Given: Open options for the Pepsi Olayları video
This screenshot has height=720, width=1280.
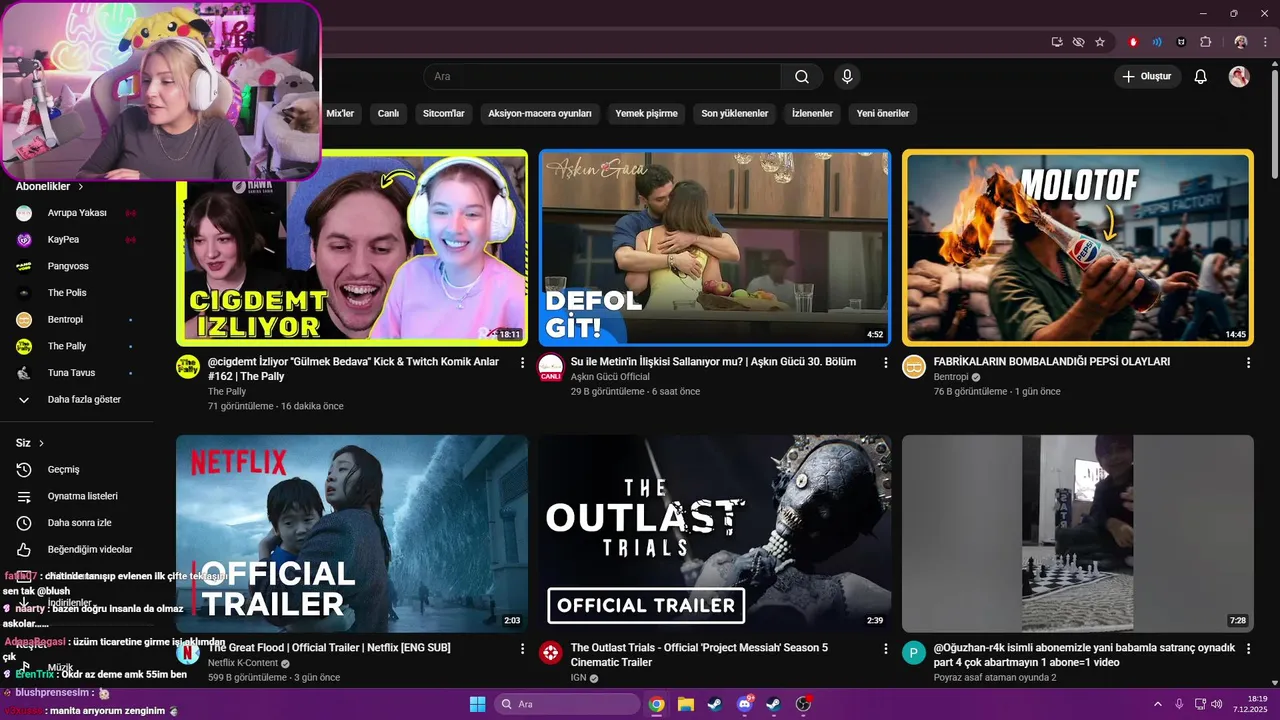Looking at the screenshot, I should click(x=1248, y=363).
